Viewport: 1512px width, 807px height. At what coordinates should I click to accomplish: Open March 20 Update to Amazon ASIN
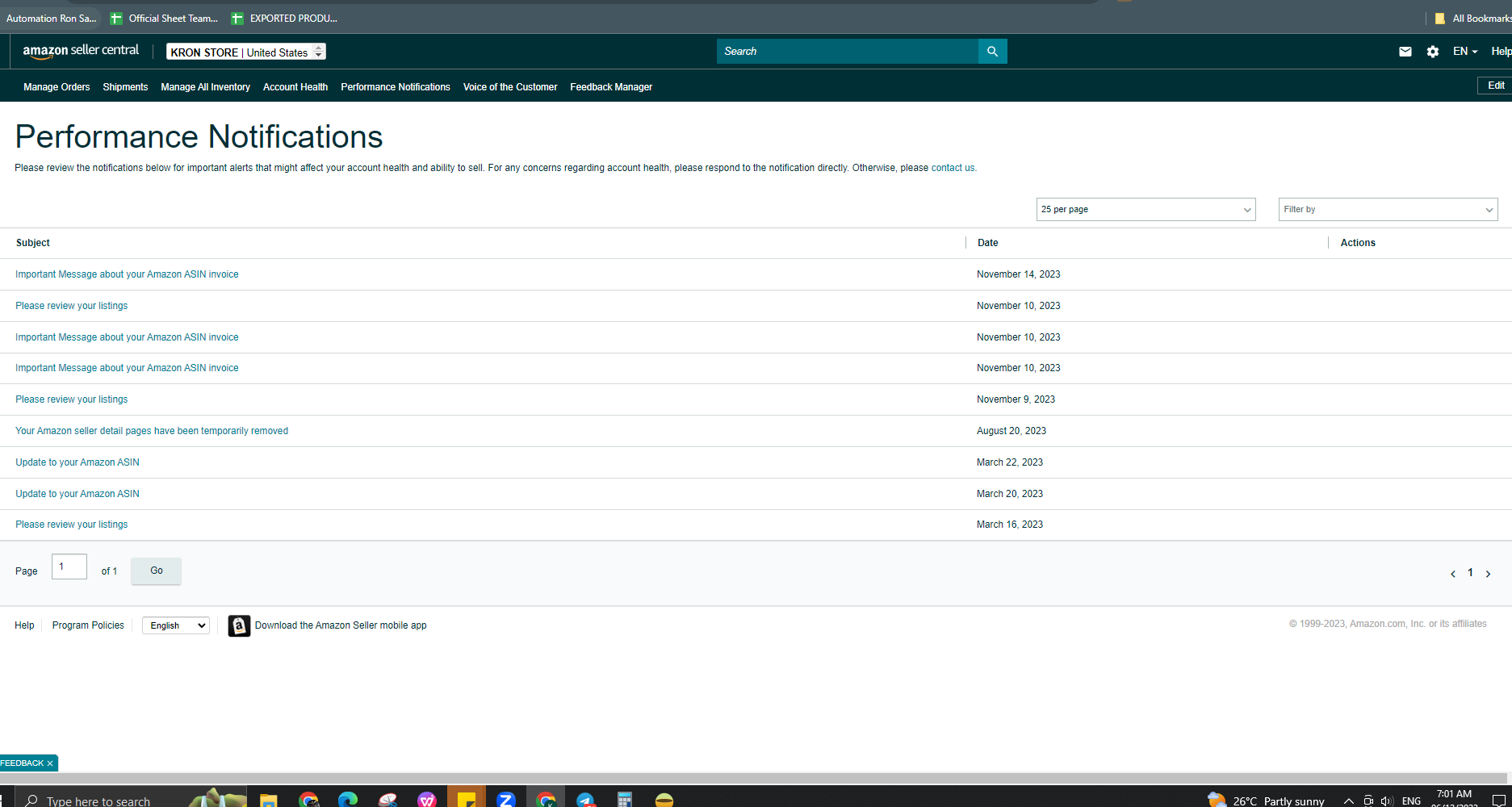tap(77, 494)
